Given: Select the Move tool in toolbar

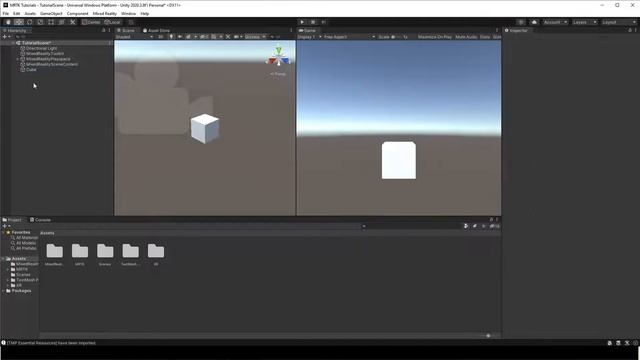Looking at the screenshot, I should point(19,22).
